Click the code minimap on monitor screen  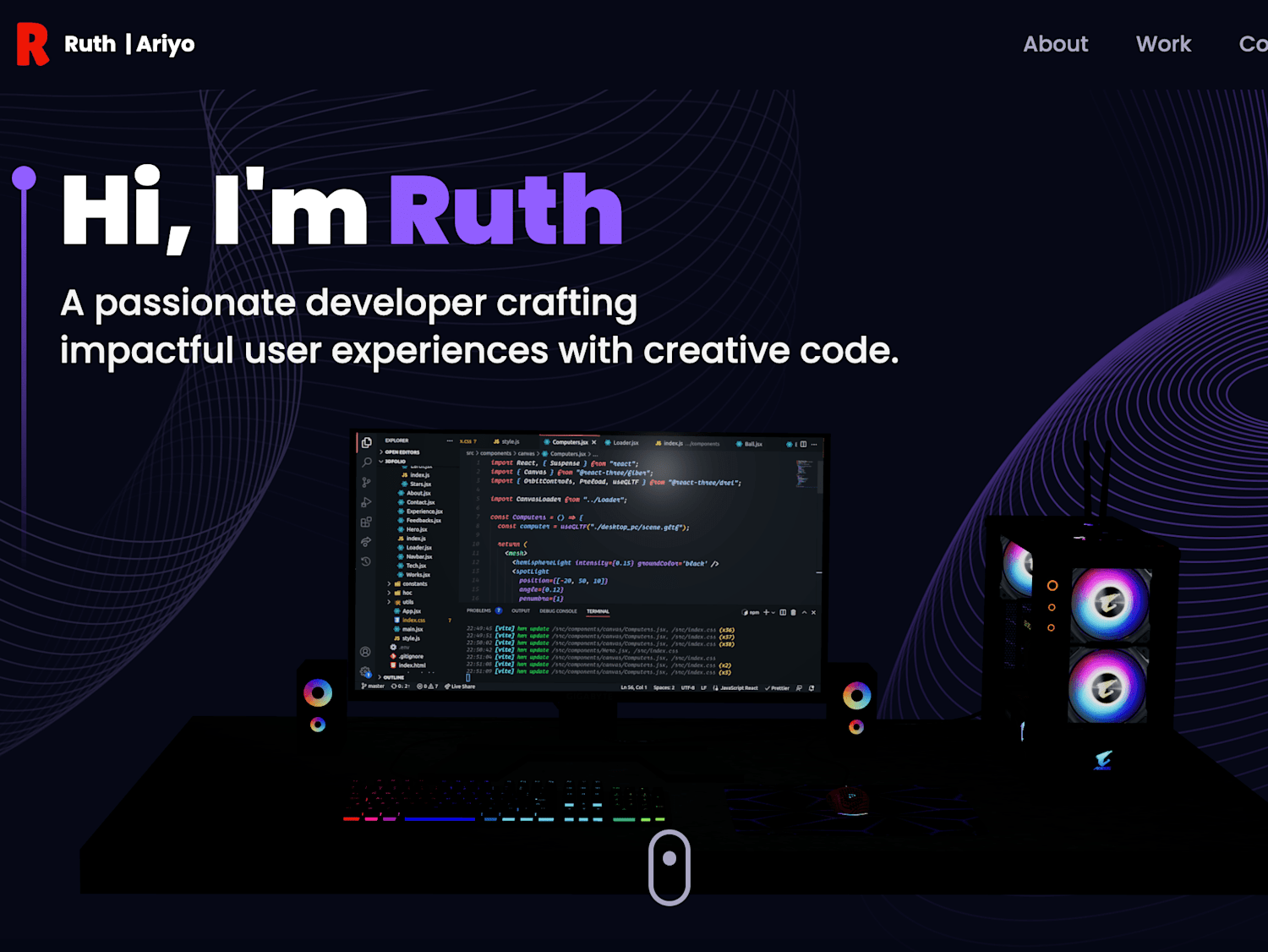click(805, 473)
